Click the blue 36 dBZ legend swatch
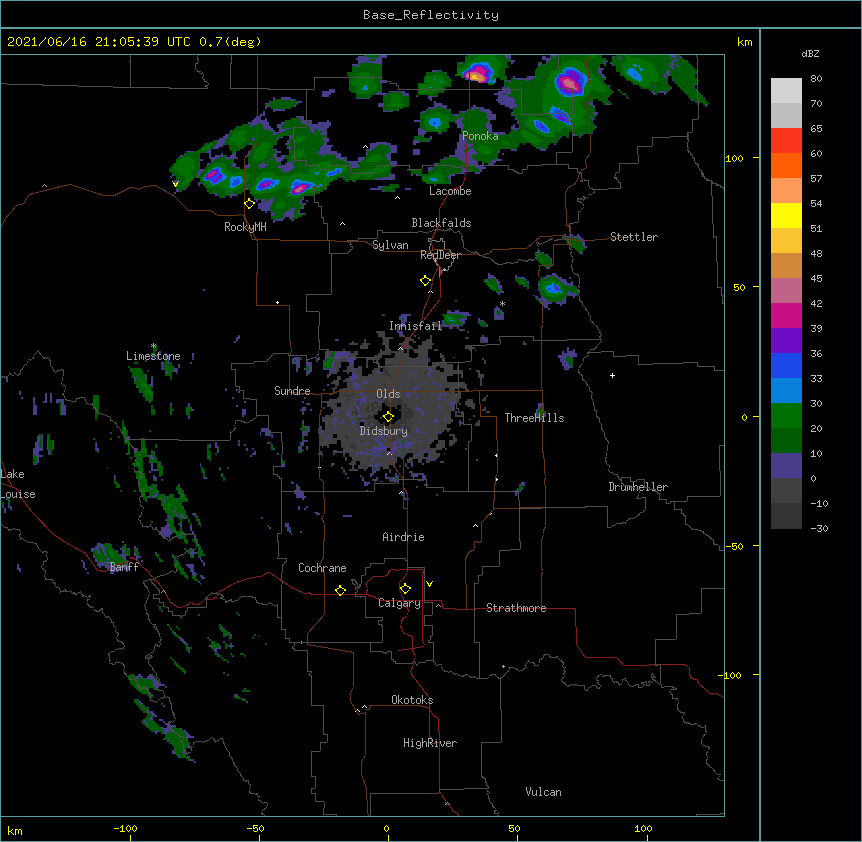The width and height of the screenshot is (862, 842). (x=786, y=365)
